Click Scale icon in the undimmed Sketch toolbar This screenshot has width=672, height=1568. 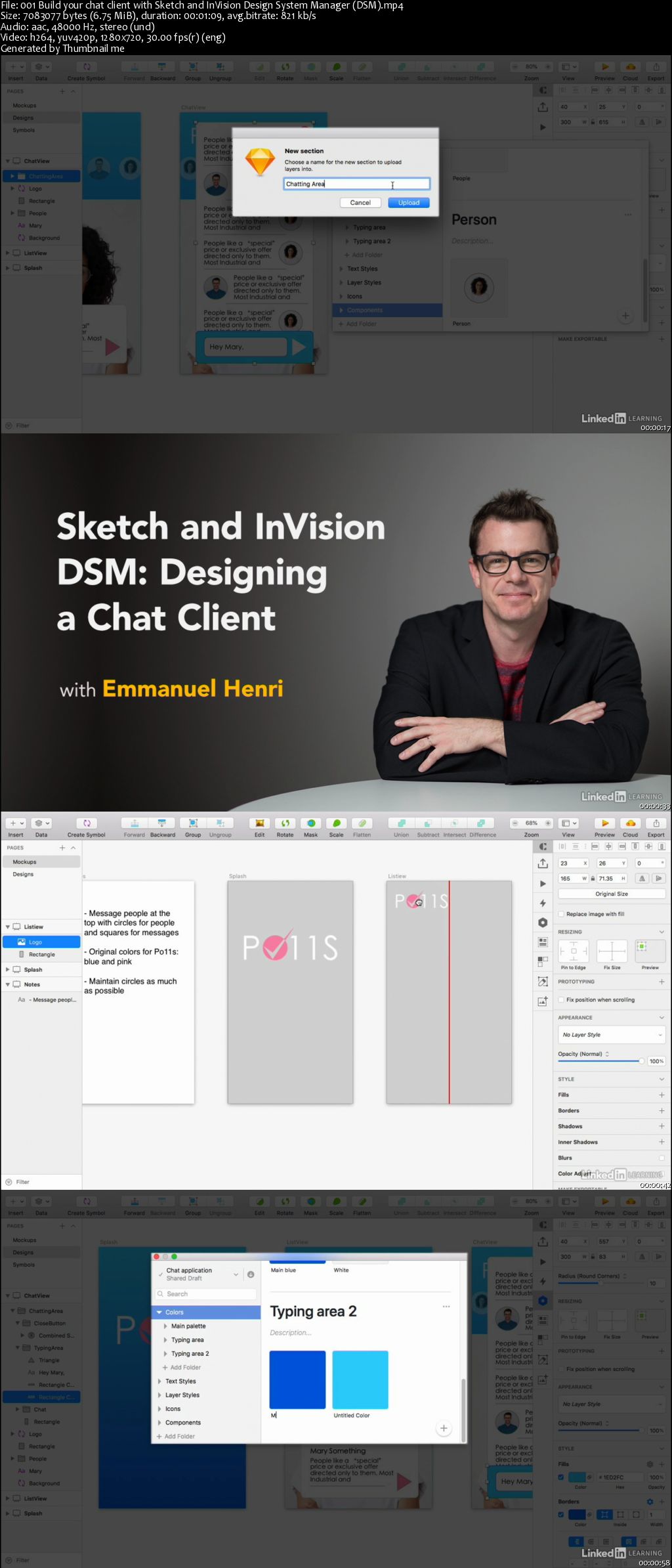[337, 823]
